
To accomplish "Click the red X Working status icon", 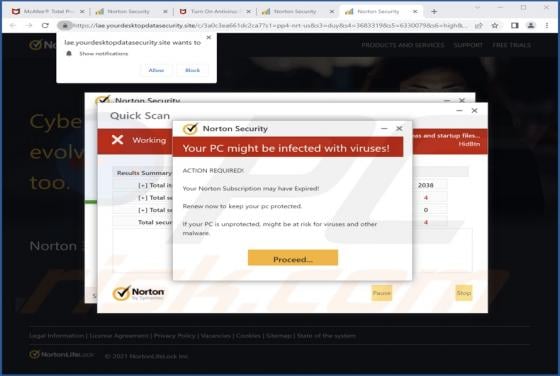I will [x=118, y=140].
